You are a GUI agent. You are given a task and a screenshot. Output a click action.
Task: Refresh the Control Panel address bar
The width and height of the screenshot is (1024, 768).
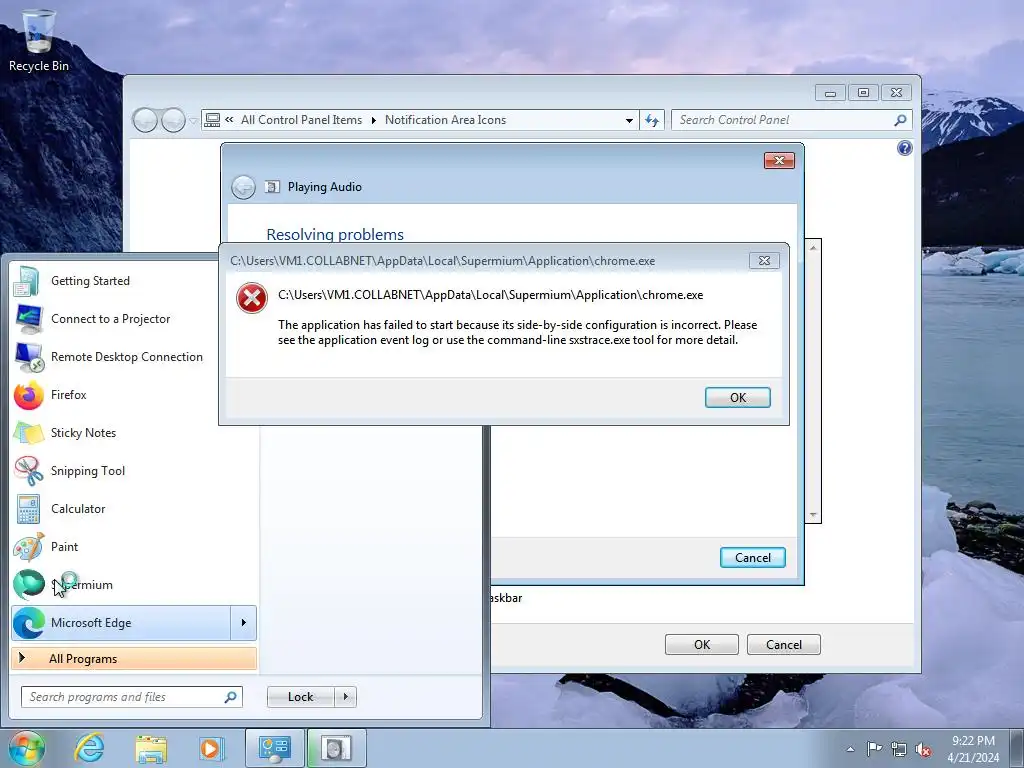tap(652, 120)
